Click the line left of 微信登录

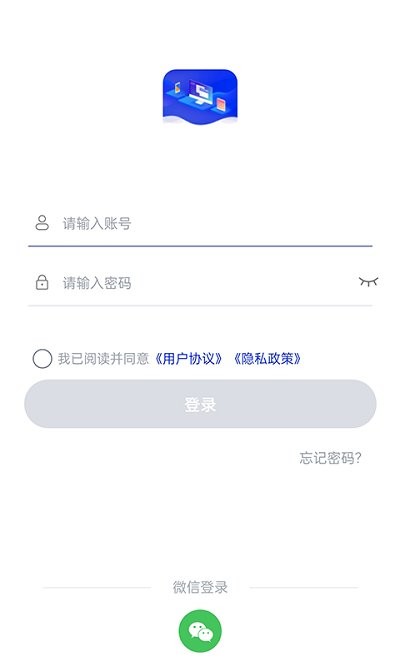point(97,588)
